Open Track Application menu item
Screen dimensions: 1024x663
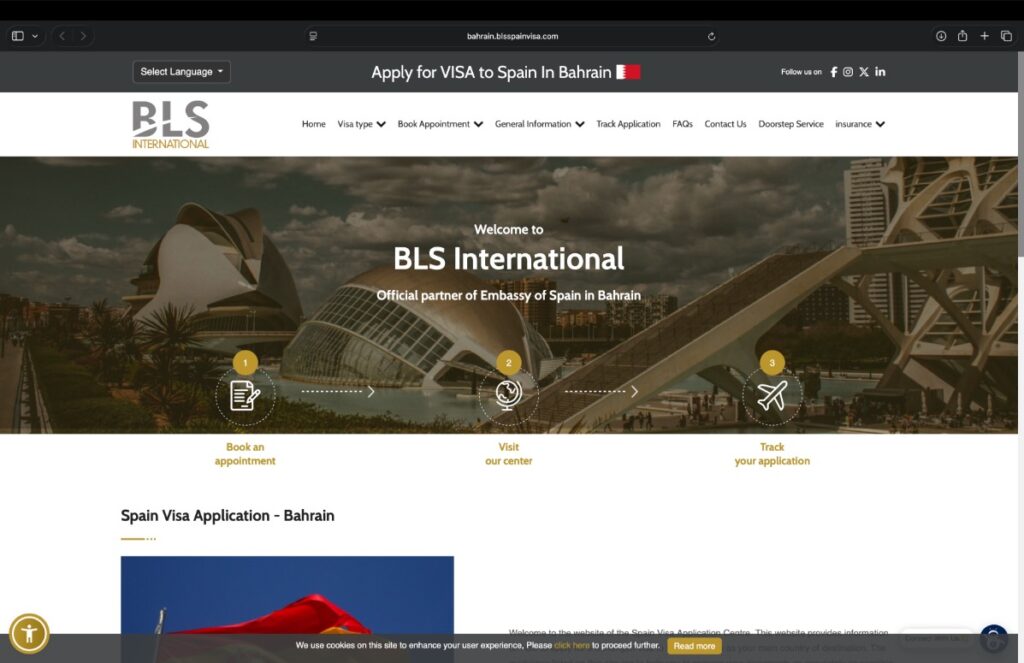click(628, 124)
